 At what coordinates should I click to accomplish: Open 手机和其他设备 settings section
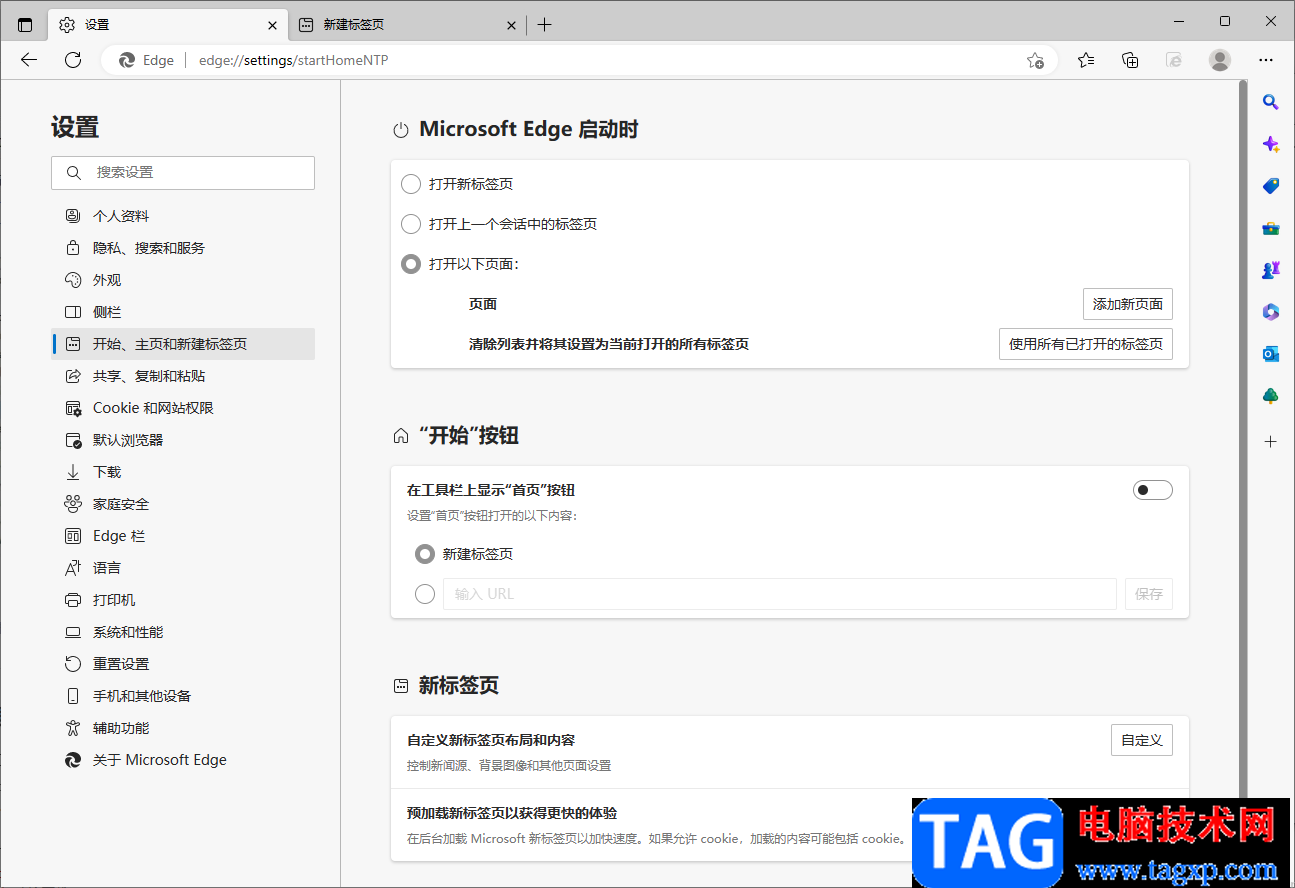coord(183,696)
